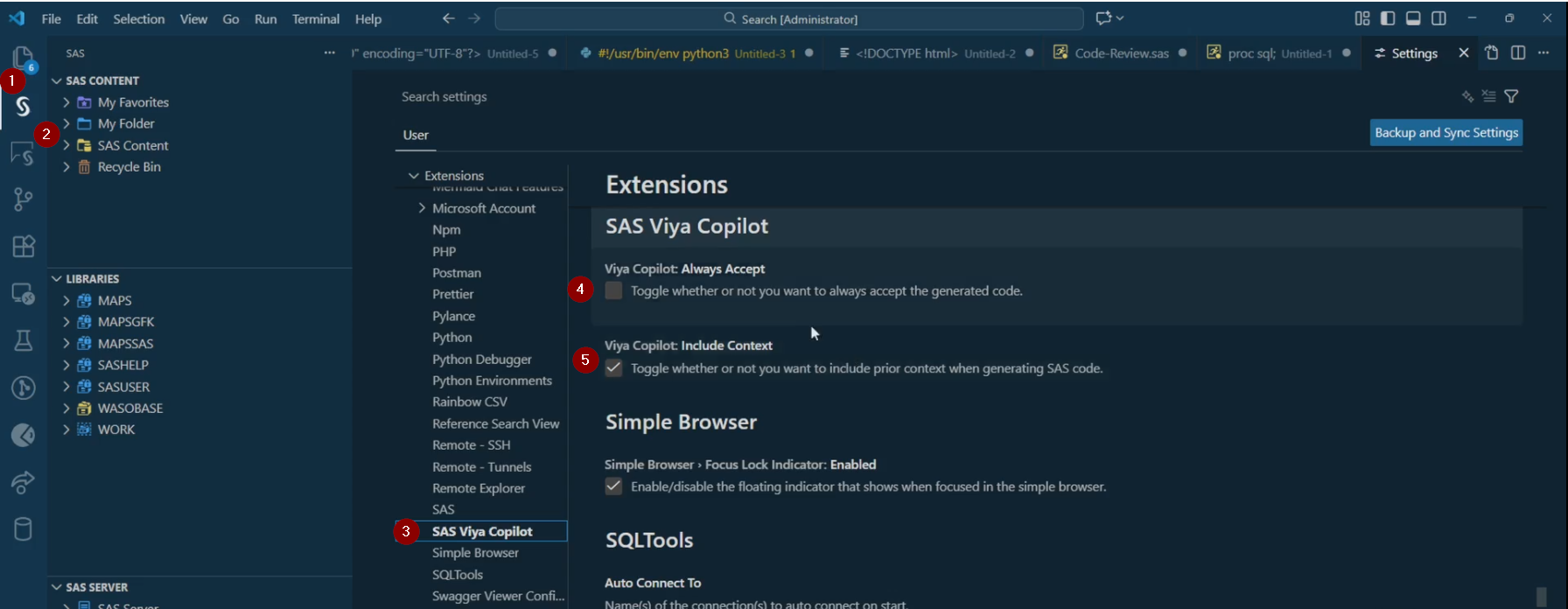
Task: Expand Microsoft Account settings group
Action: tap(422, 208)
